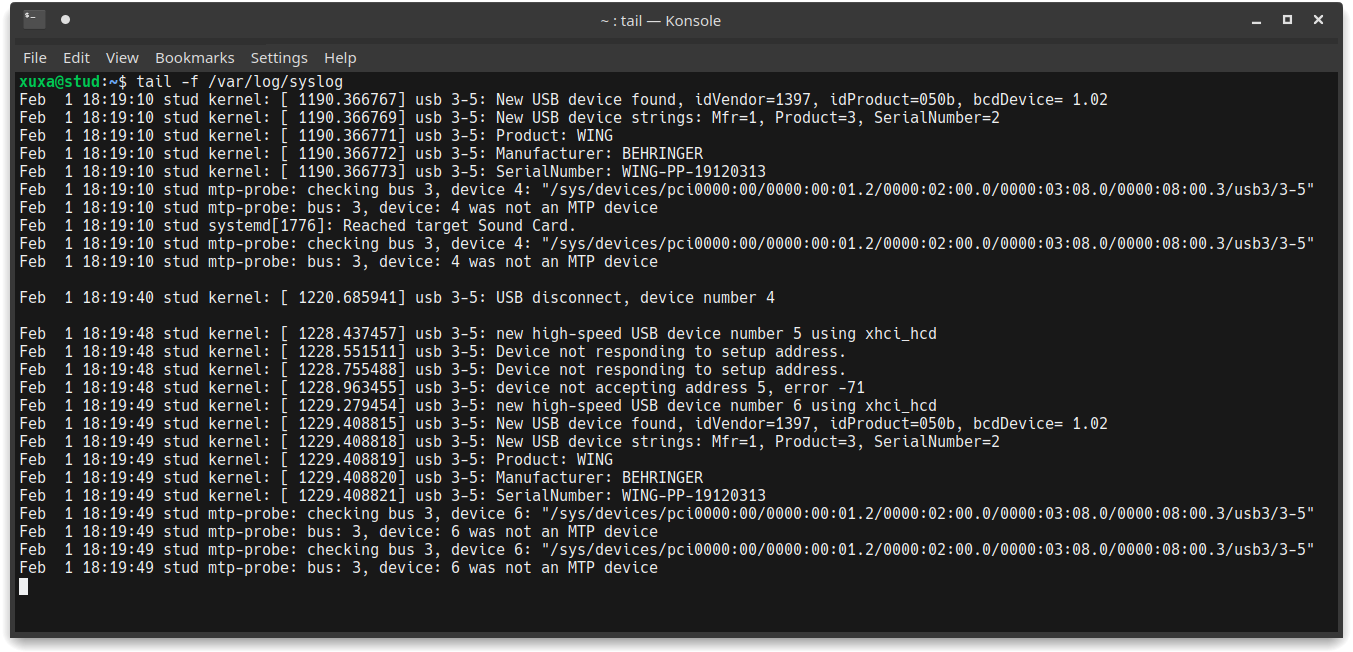Viewport: 1353px width, 652px height.
Task: Click the command 'tail -f /var/log/syslog'
Action: tap(240, 81)
